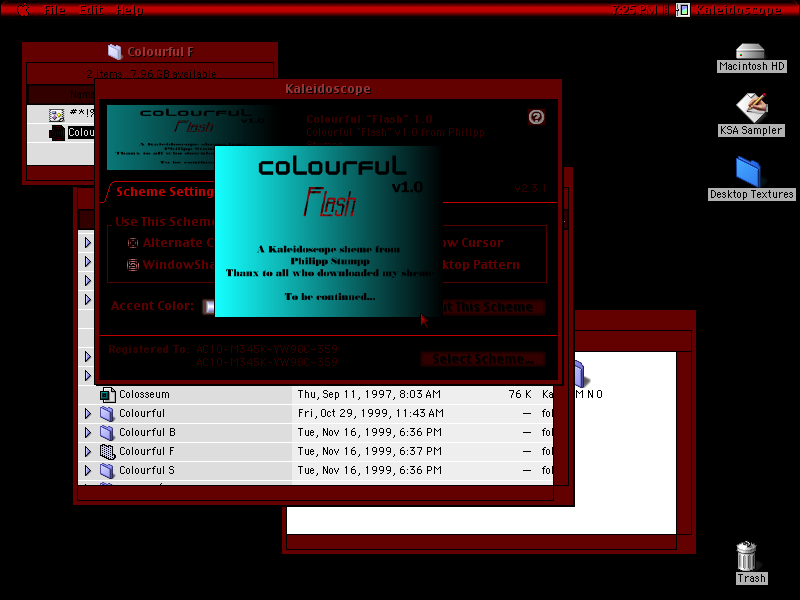
Task: Select the Colourful S folder icon
Action: tap(107, 470)
